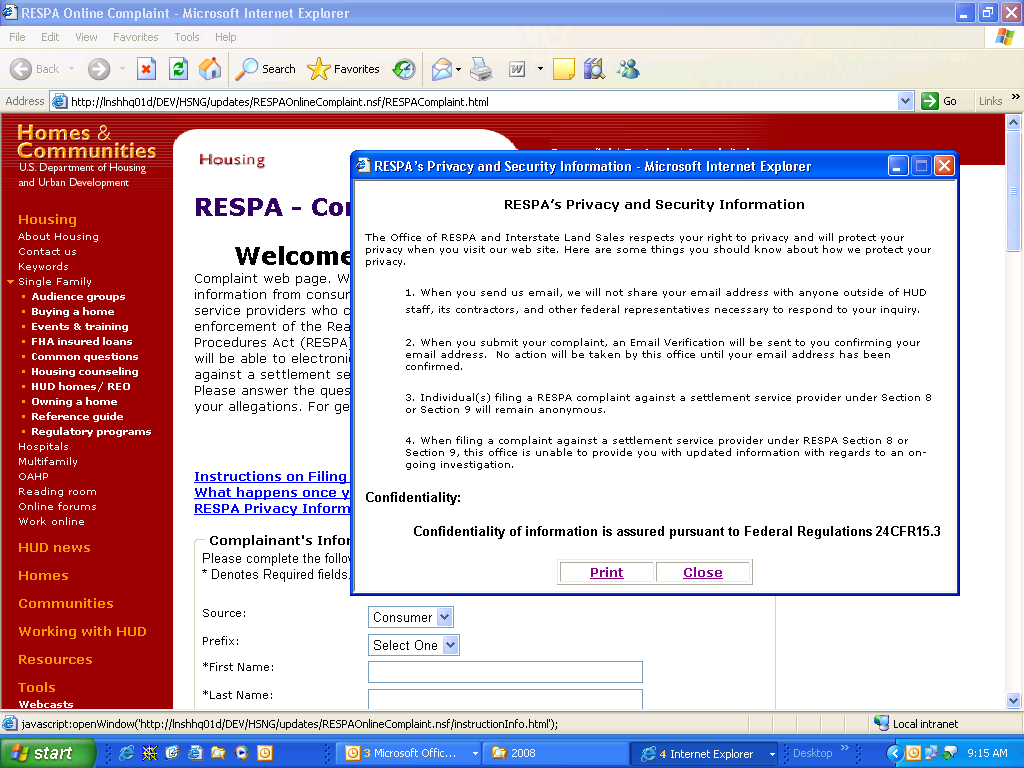The image size is (1024, 768).
Task: Click the History clock icon
Action: pyautogui.click(x=404, y=69)
